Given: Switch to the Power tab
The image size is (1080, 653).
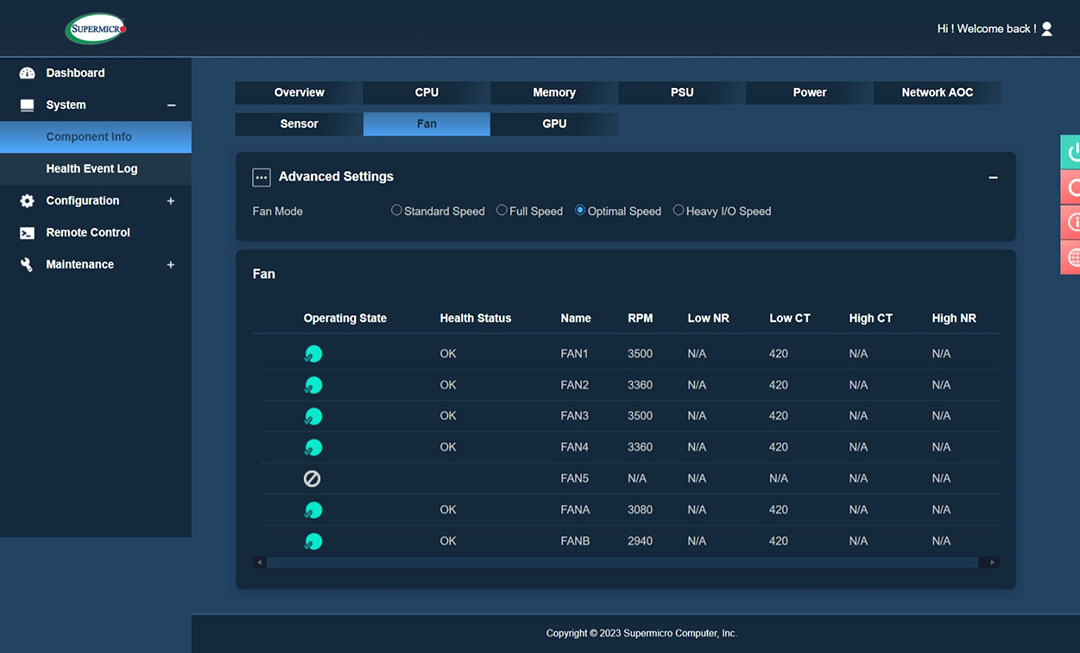Looking at the screenshot, I should 809,92.
